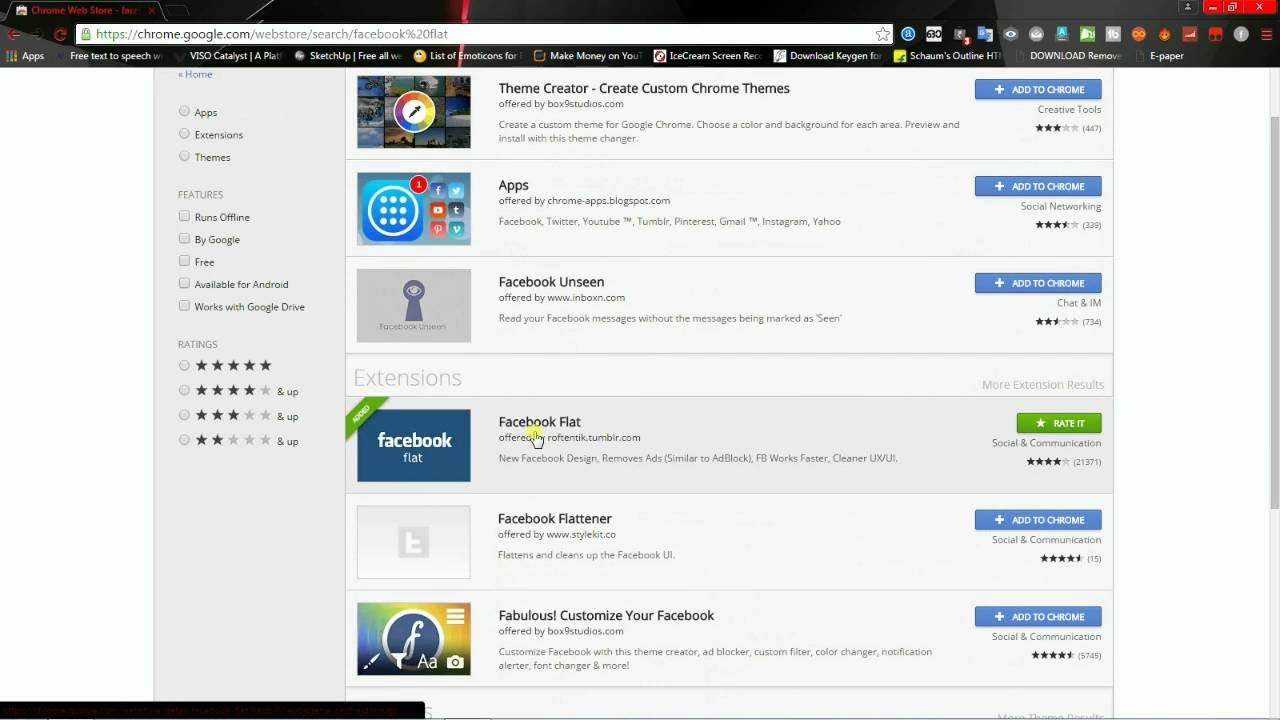Check the Free feature checkbox
The height and width of the screenshot is (720, 1280).
point(184,261)
